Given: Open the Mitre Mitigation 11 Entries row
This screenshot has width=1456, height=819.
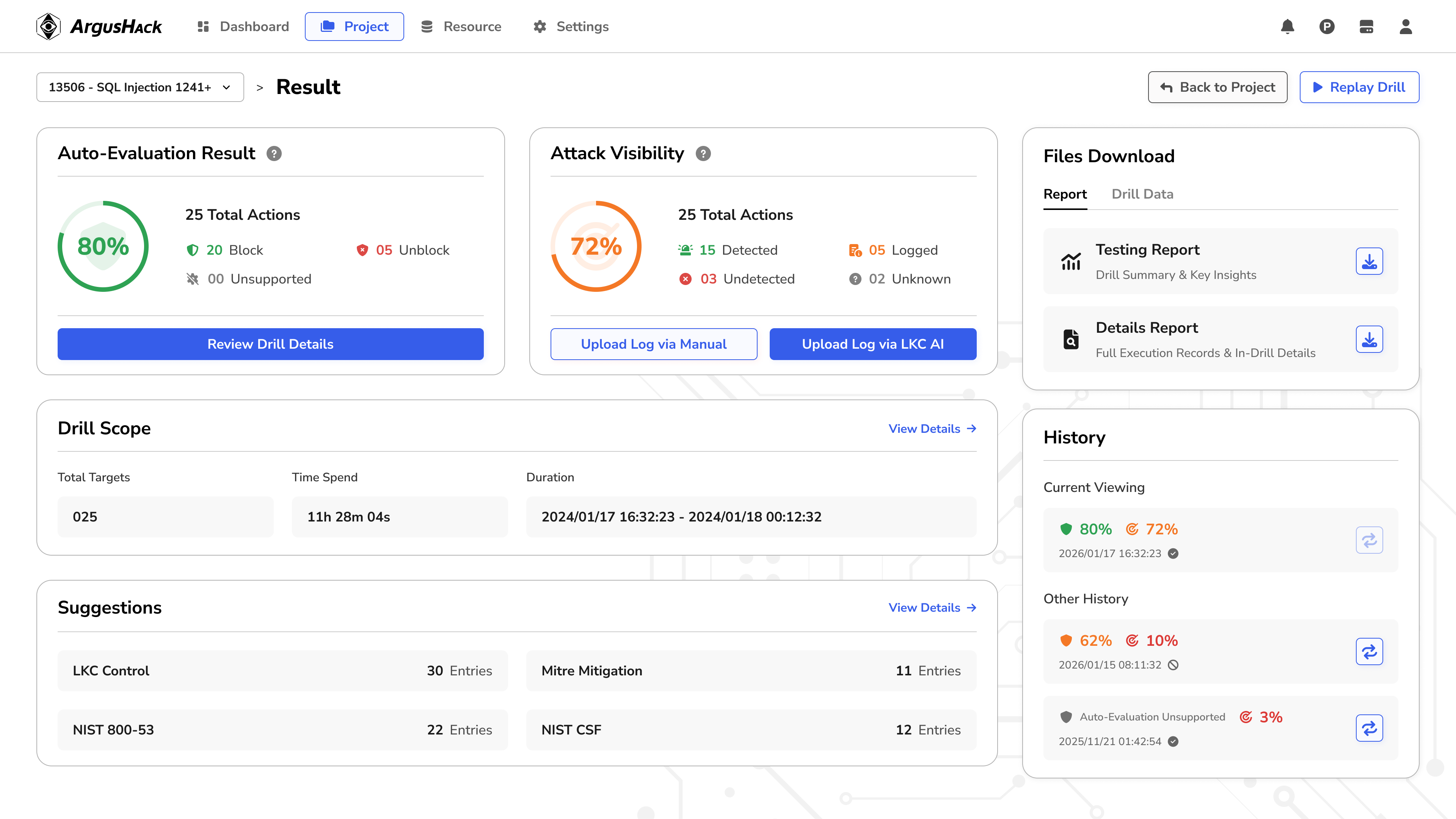Looking at the screenshot, I should click(751, 671).
